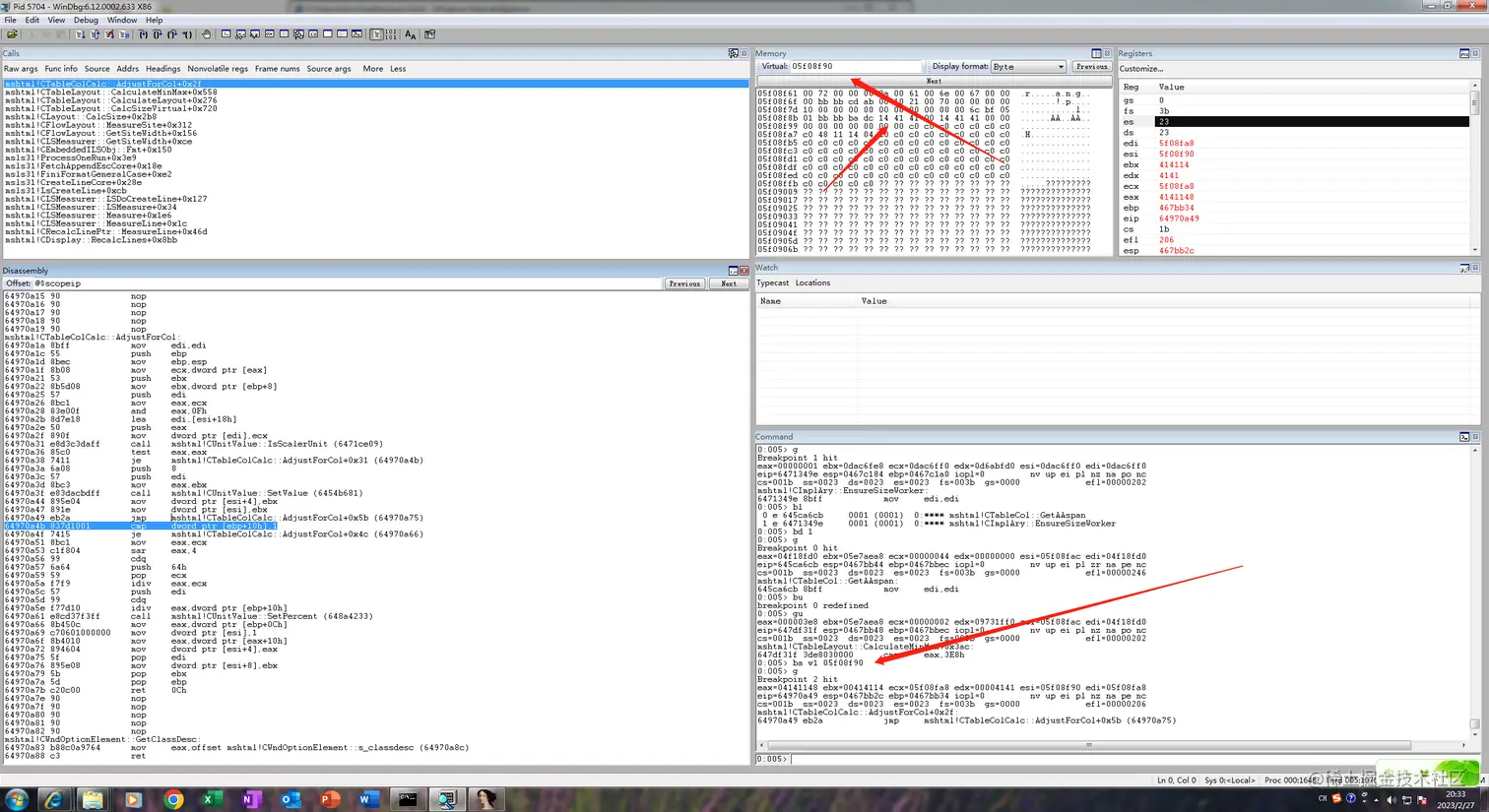This screenshot has height=812, width=1489.
Task: Click the Command panel horizontal scrollbar
Action: (1089, 745)
